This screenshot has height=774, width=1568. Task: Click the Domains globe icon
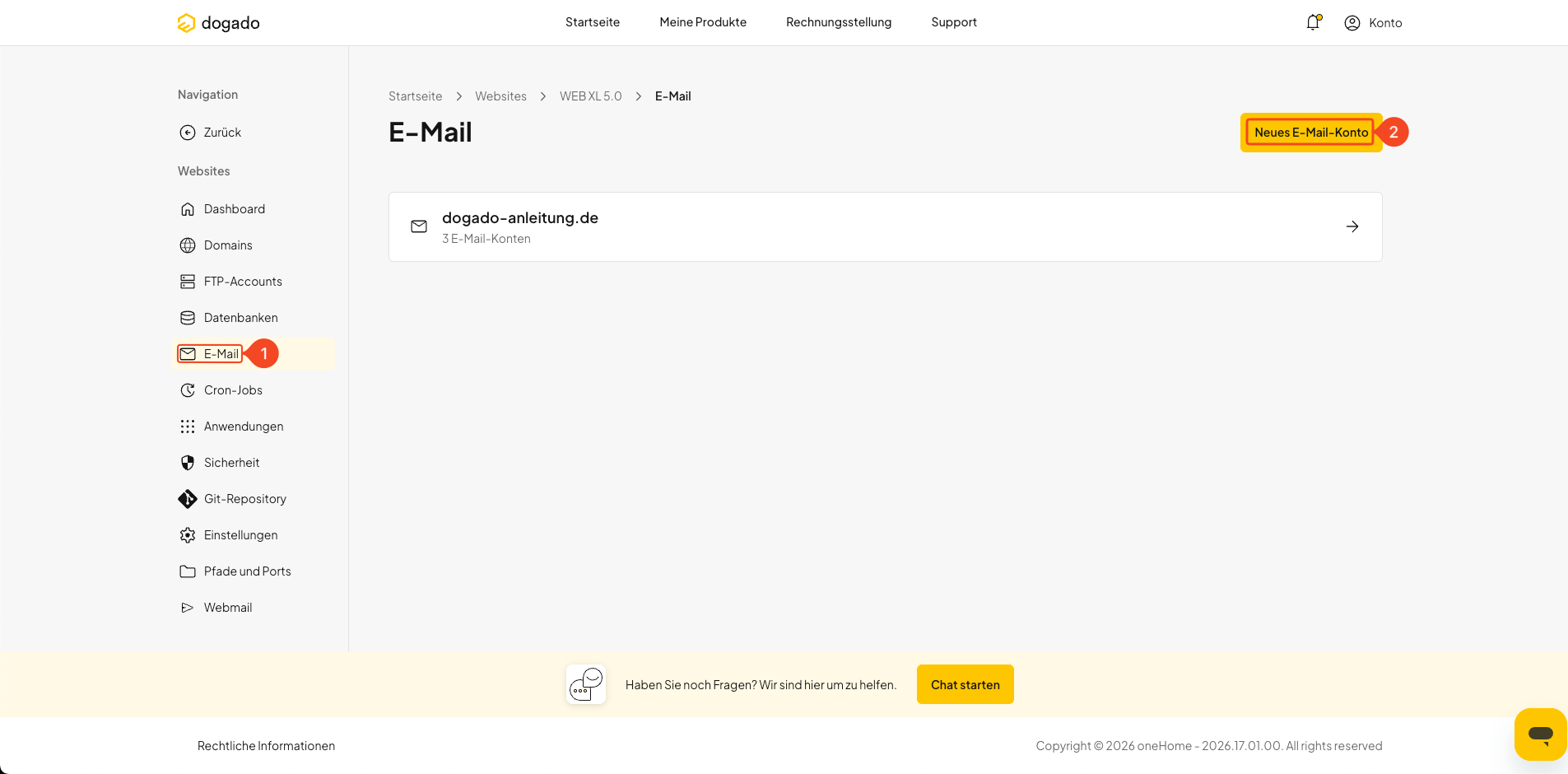pyautogui.click(x=188, y=245)
